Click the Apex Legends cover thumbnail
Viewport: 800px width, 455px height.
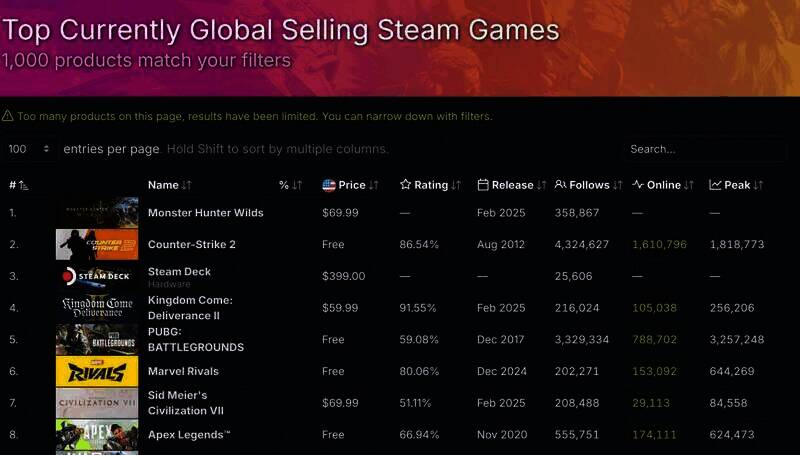tap(97, 435)
